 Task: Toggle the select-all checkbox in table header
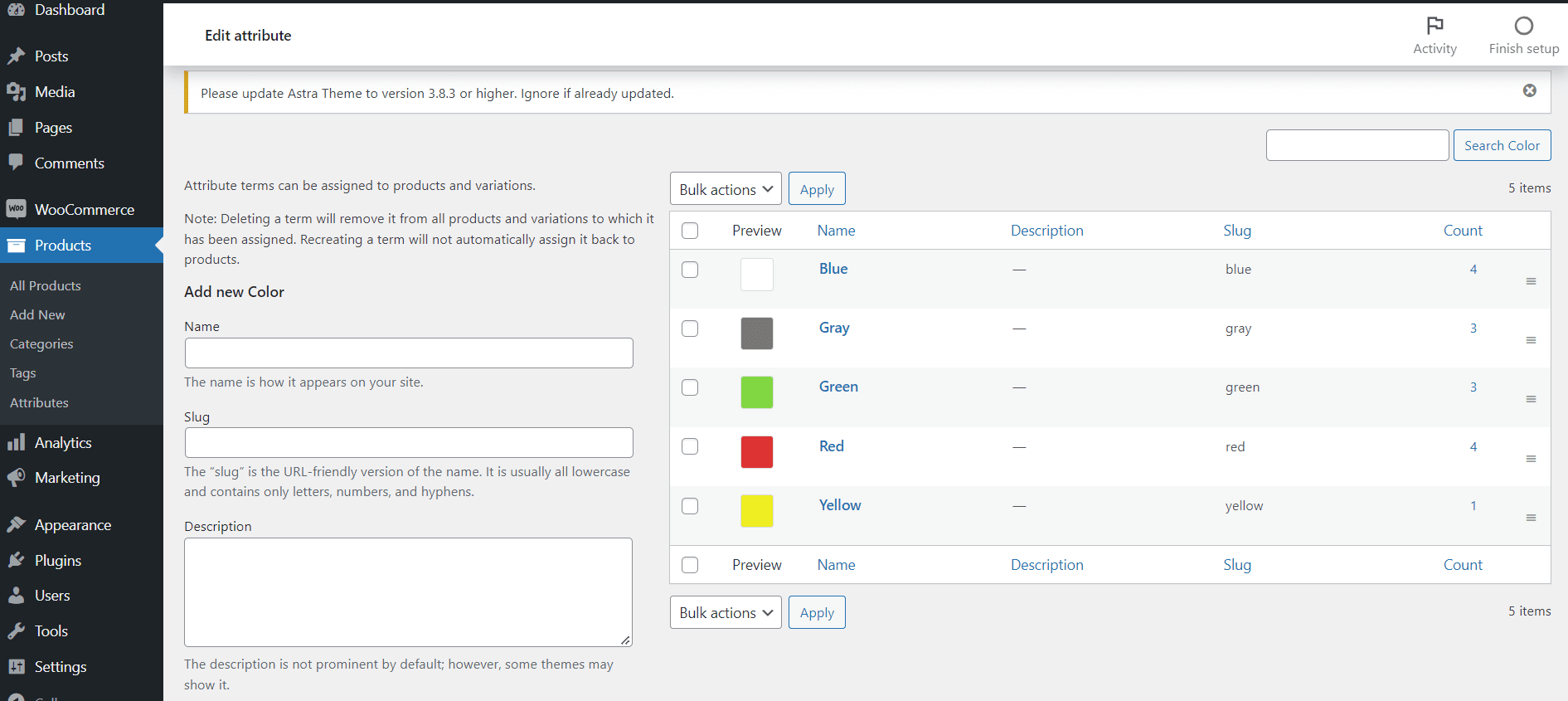point(690,231)
